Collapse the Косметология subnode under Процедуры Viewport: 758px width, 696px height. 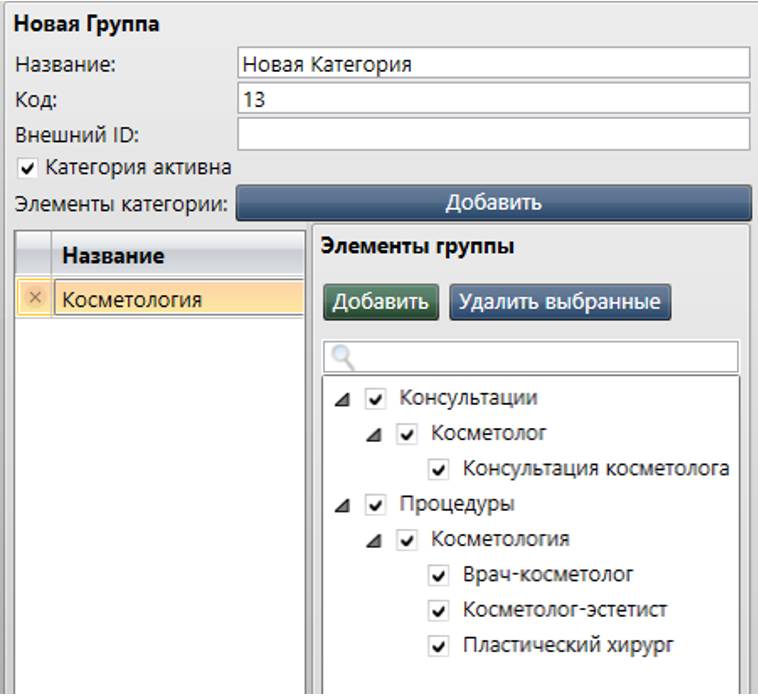[374, 540]
